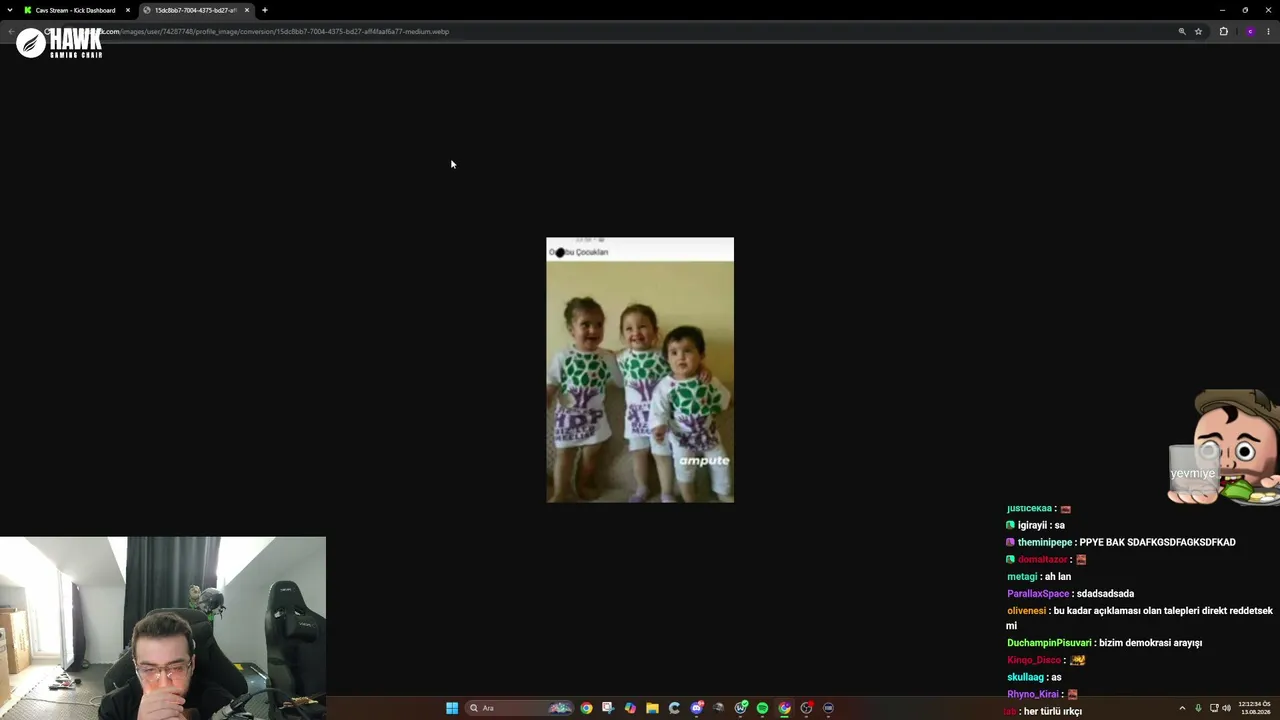1280x720 pixels.
Task: Open Discord from the taskbar
Action: pos(696,708)
